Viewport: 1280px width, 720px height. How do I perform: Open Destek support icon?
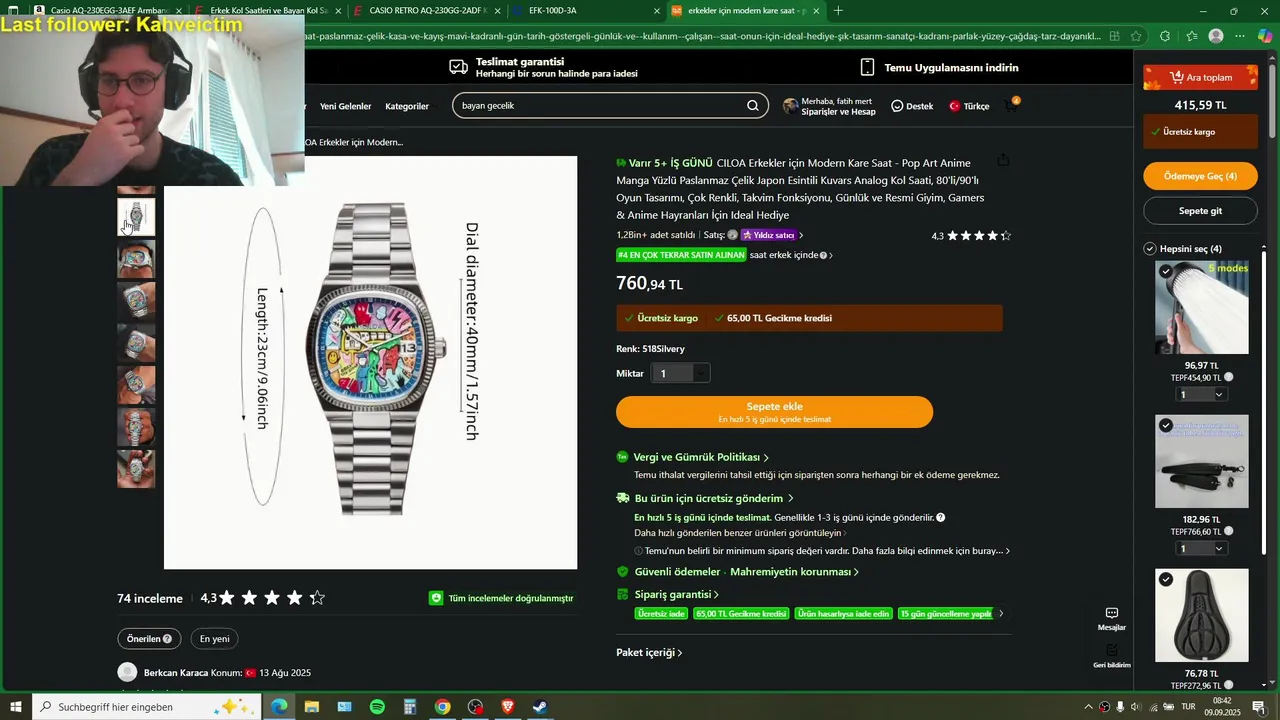pyautogui.click(x=912, y=106)
